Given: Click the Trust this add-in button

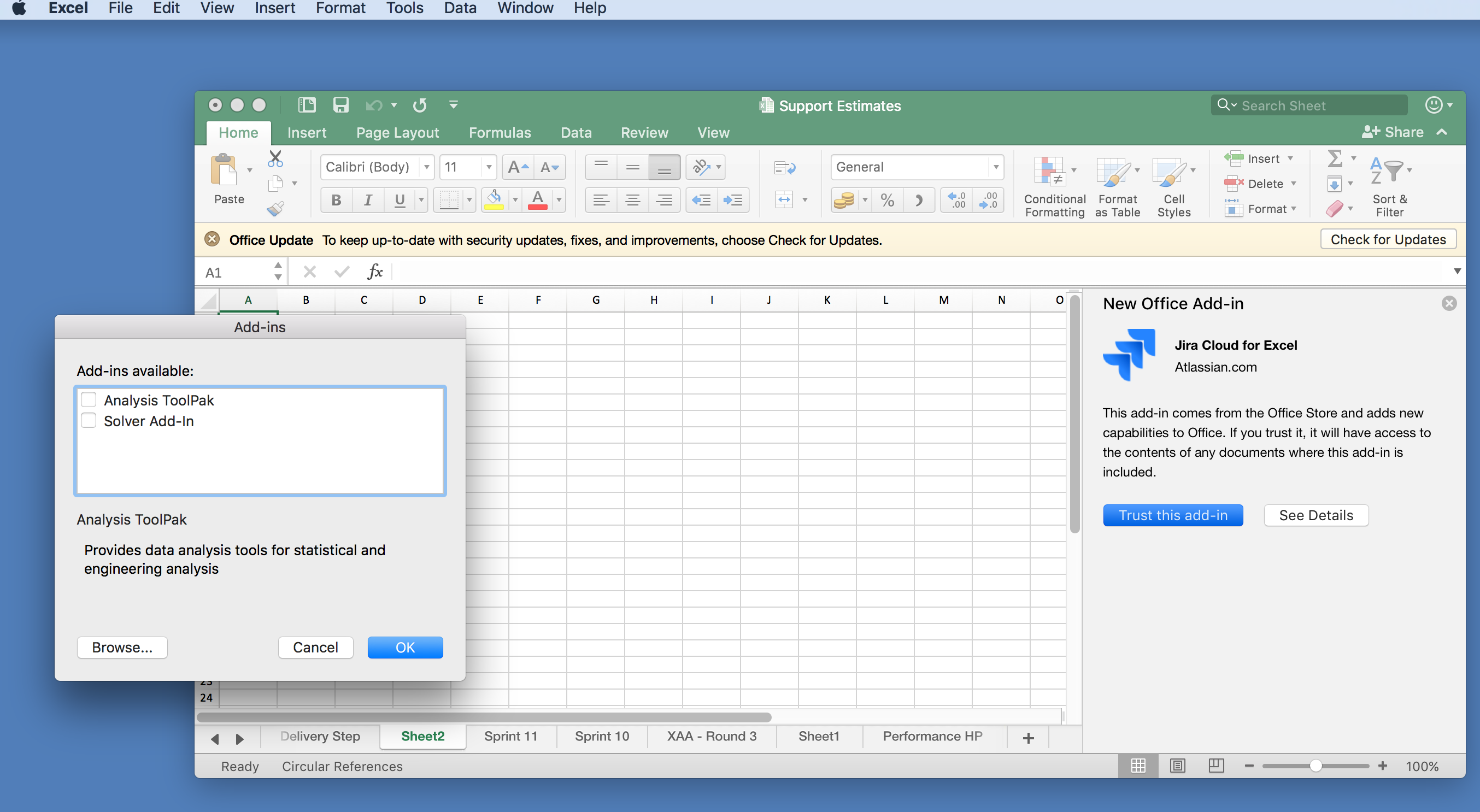Looking at the screenshot, I should point(1173,516).
